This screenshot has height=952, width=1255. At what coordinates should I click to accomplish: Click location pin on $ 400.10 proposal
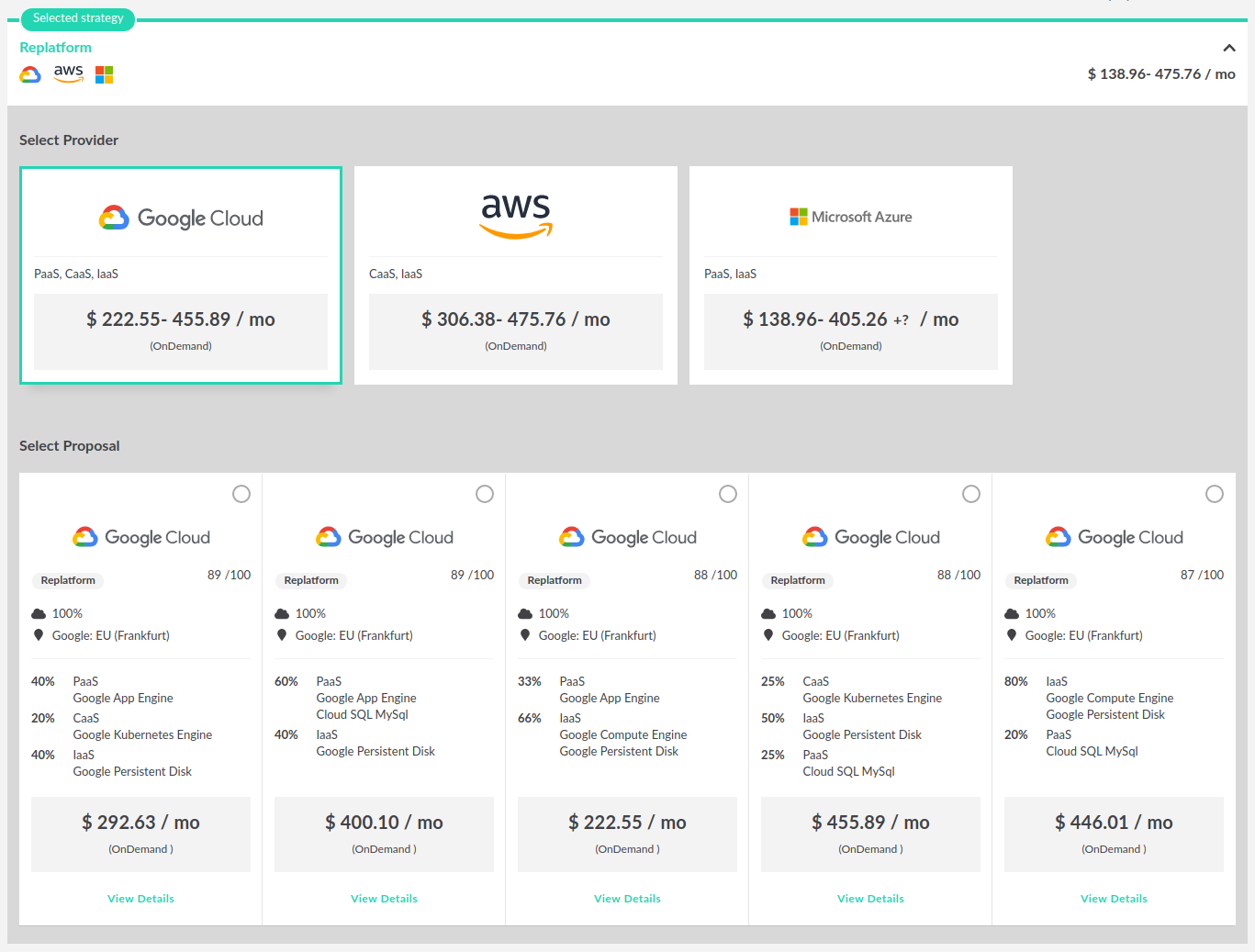[x=282, y=635]
